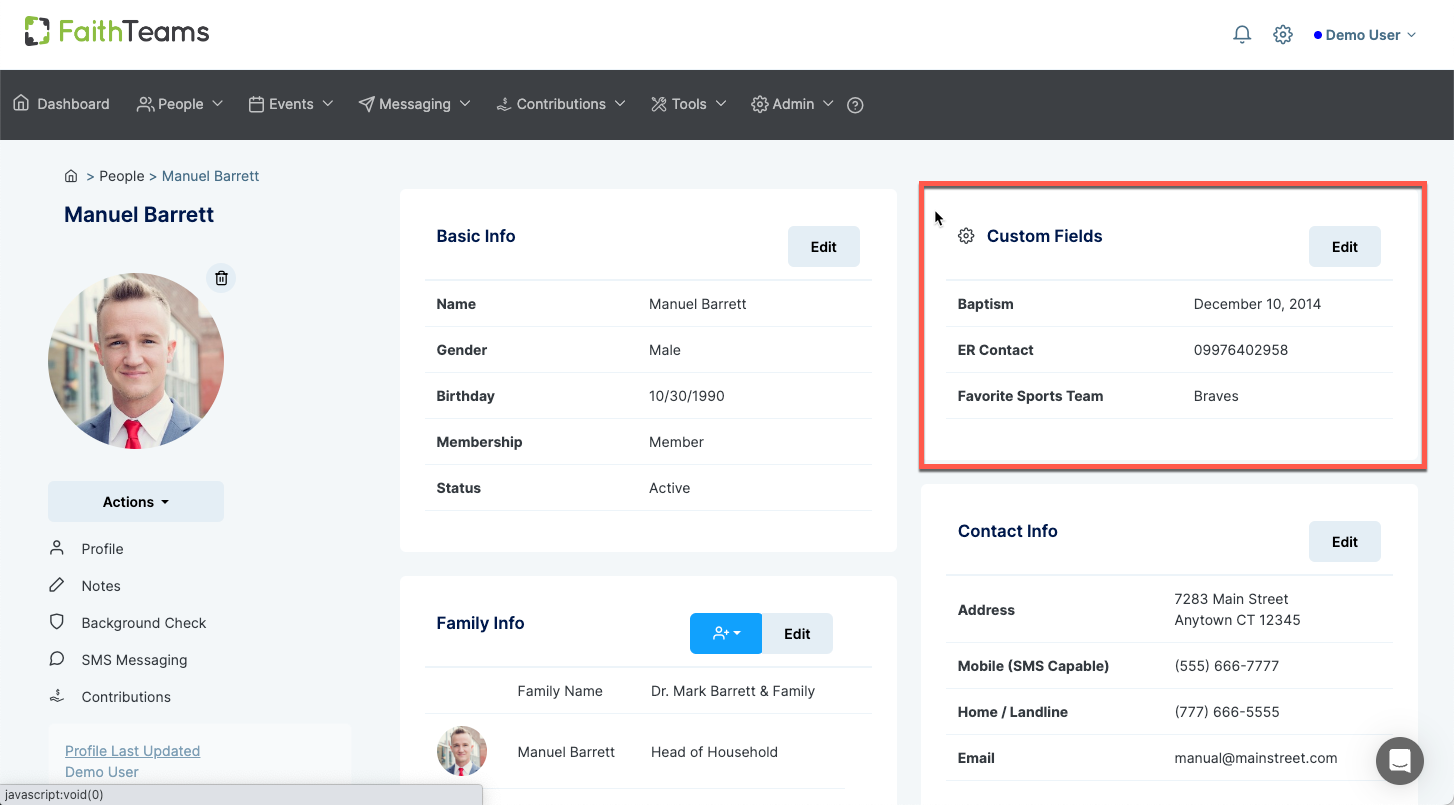
Task: Click the gear icon beside Custom Fields
Action: pyautogui.click(x=966, y=235)
